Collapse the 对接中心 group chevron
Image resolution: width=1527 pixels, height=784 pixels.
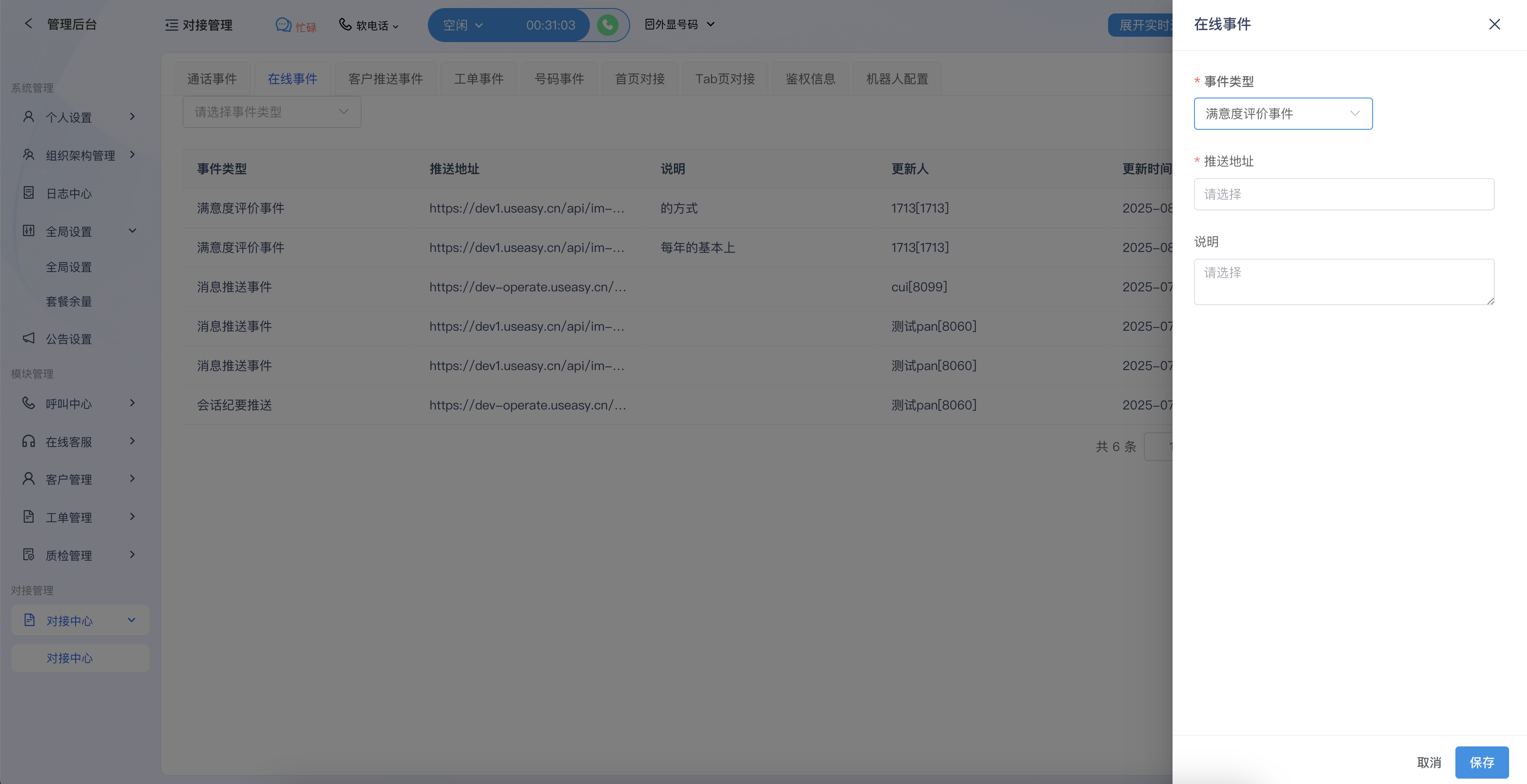132,620
